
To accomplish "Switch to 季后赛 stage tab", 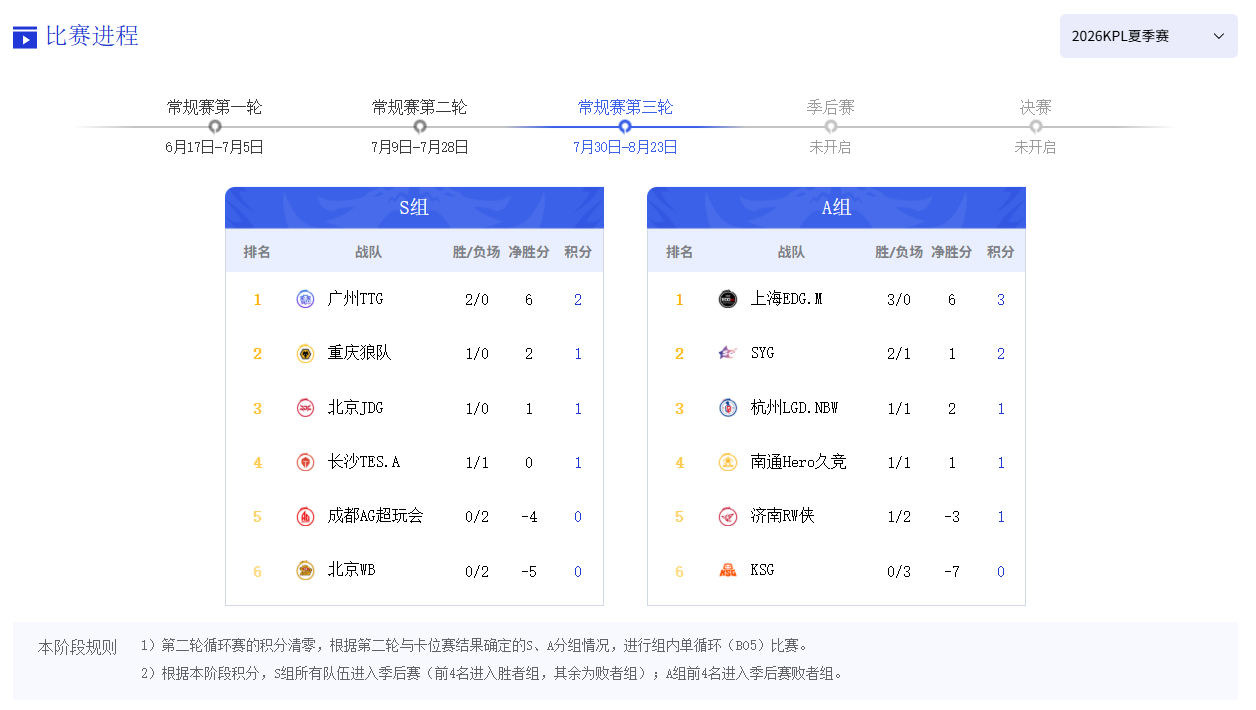I will (831, 107).
